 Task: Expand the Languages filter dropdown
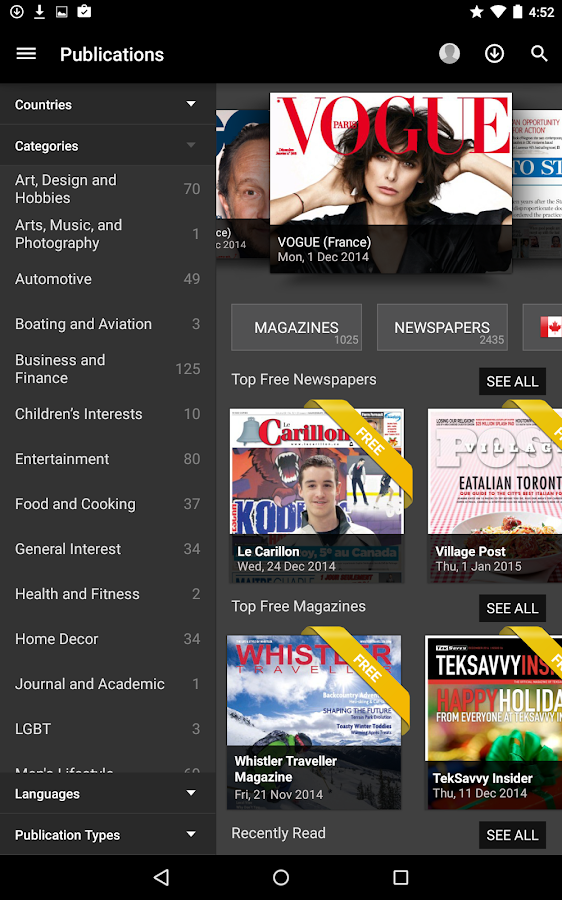click(x=108, y=794)
